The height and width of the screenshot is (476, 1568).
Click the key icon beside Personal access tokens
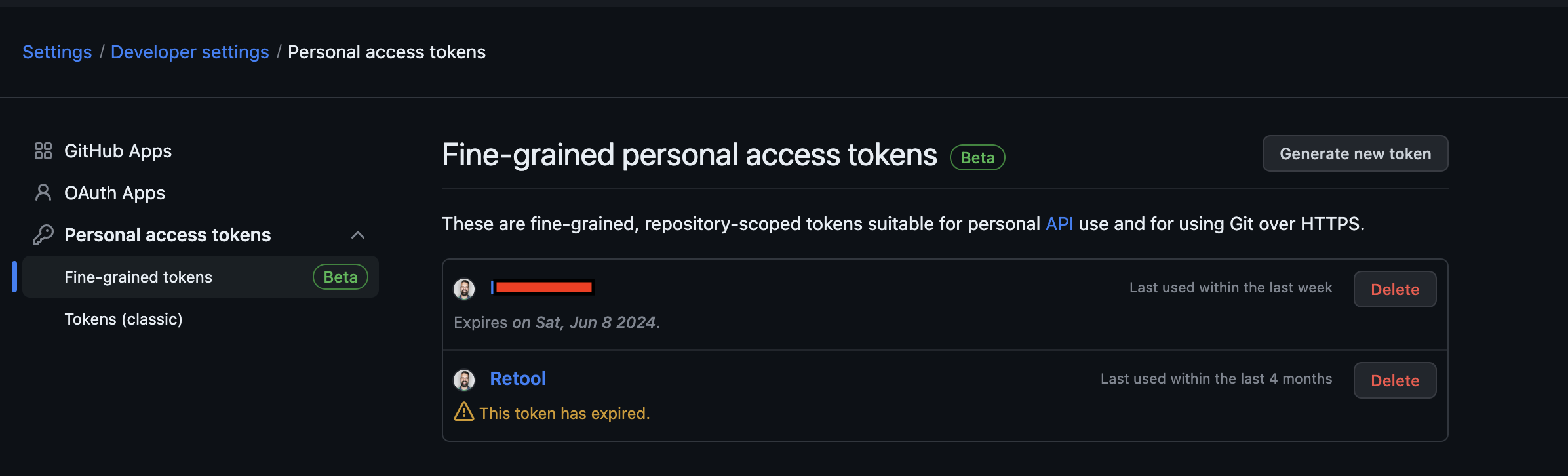[43, 235]
